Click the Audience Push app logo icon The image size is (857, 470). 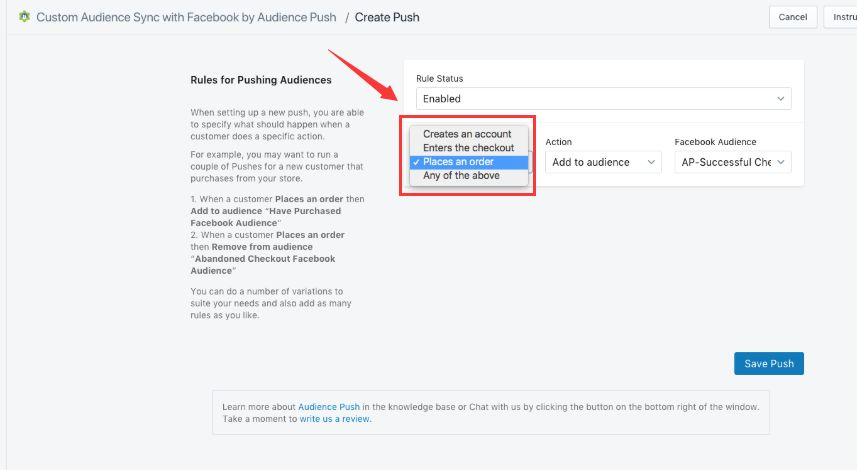(25, 17)
